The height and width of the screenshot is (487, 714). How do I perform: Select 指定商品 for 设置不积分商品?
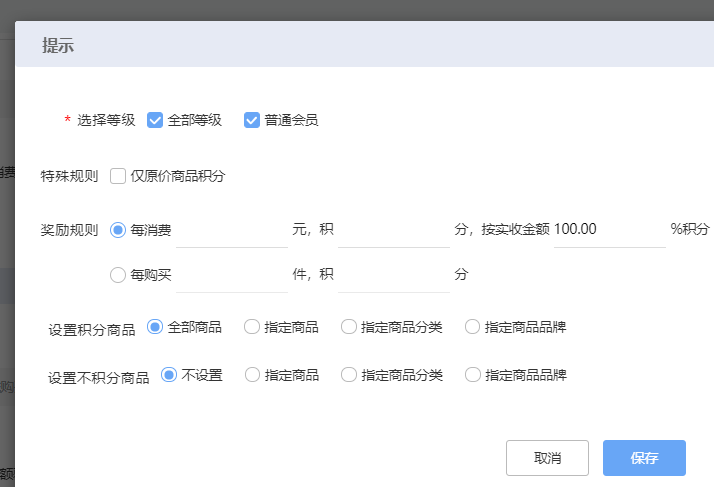(252, 375)
